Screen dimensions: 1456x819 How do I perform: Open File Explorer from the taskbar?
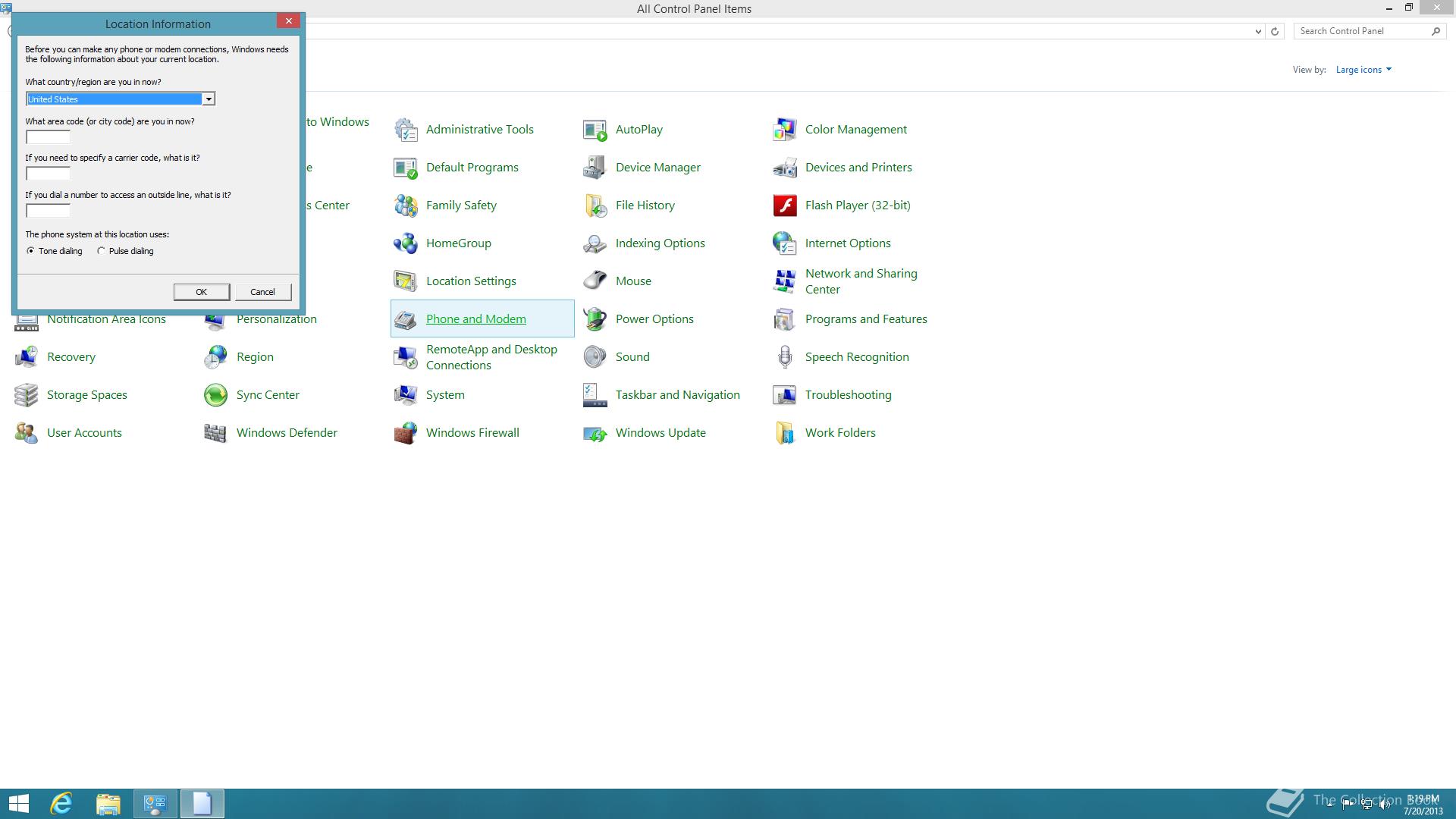point(108,804)
